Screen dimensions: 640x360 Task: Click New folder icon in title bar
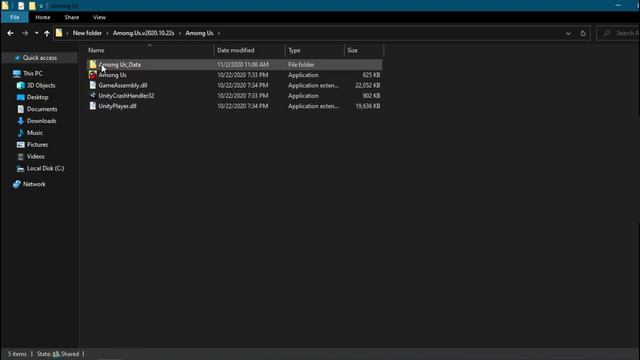point(32,6)
